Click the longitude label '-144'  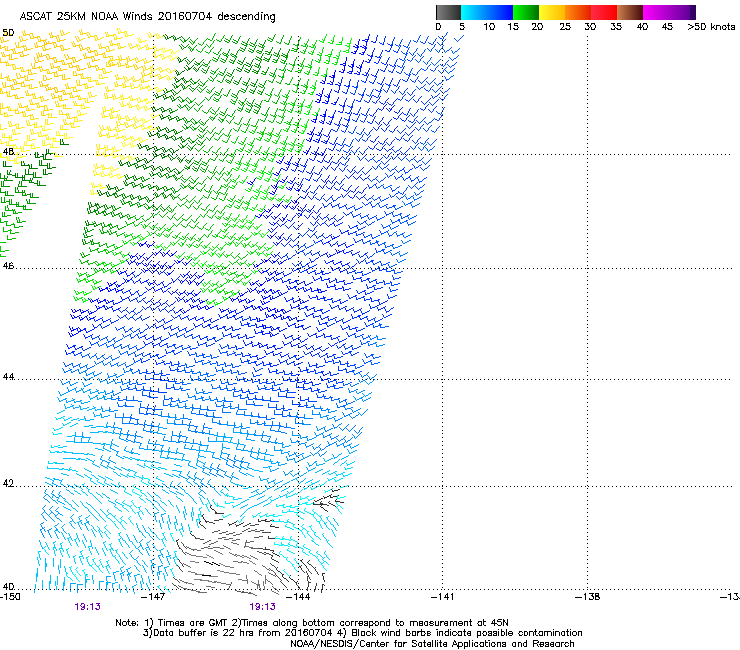pos(299,597)
